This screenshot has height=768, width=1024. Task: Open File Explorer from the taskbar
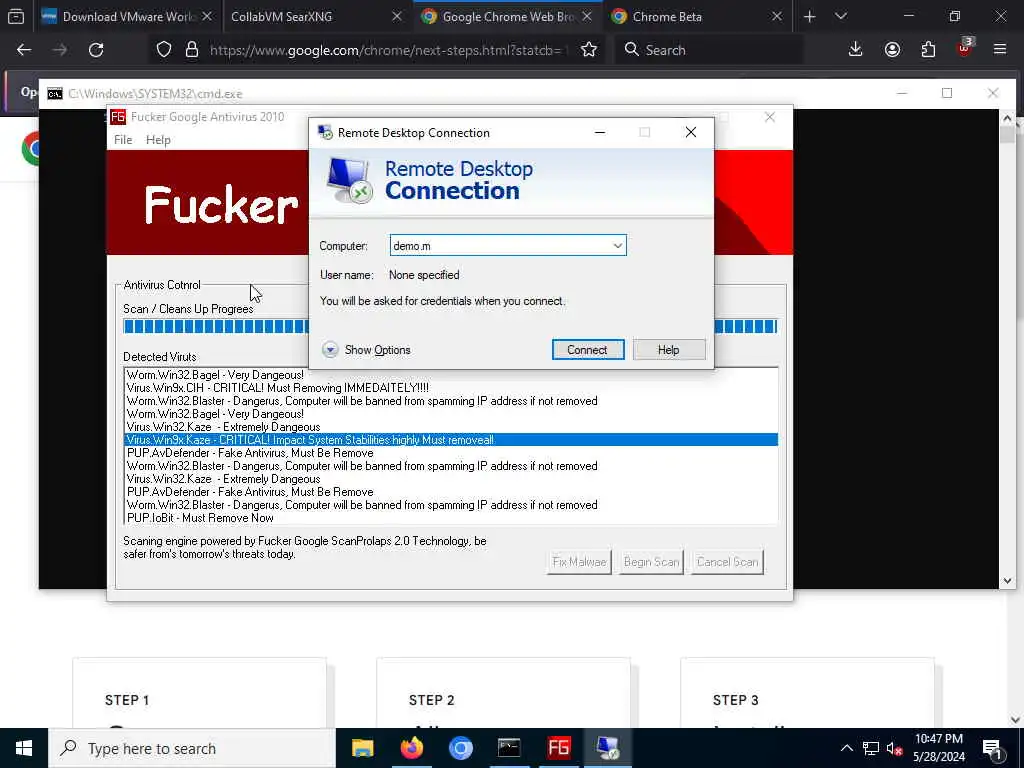pyautogui.click(x=362, y=748)
